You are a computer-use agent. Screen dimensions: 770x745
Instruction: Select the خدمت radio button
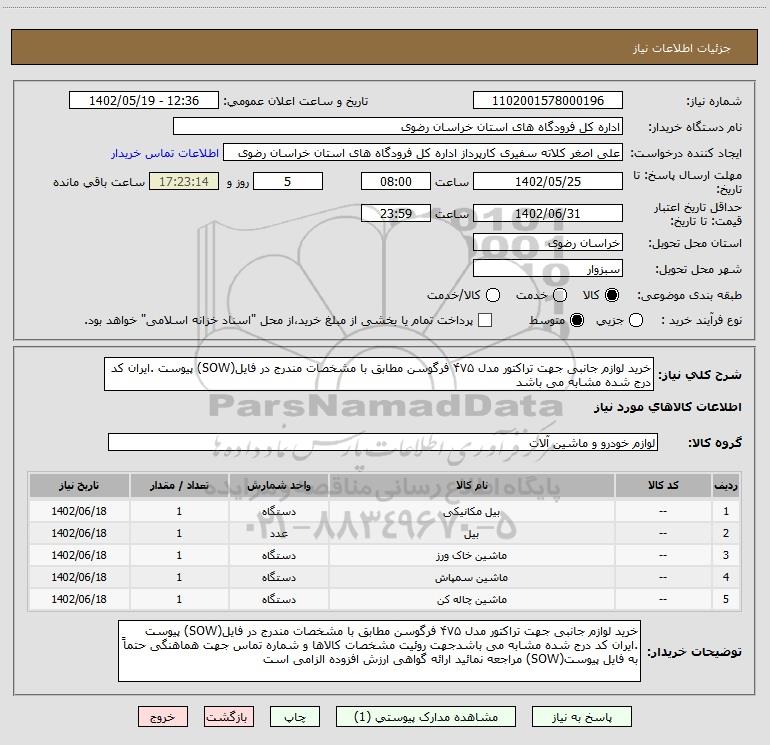(560, 295)
